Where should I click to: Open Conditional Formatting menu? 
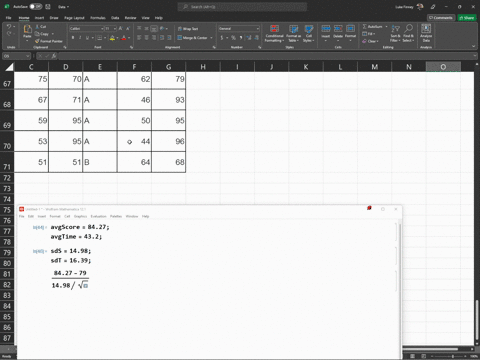(x=274, y=34)
